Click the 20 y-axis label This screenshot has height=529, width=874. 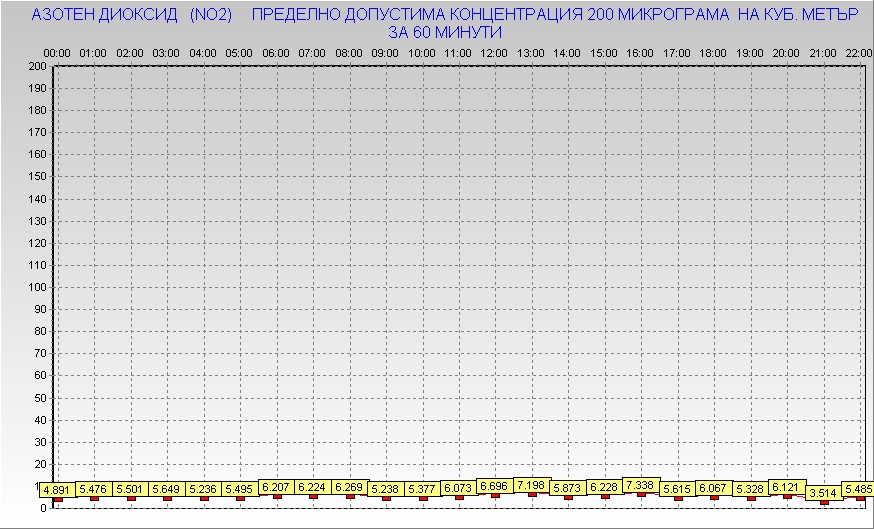pos(41,464)
